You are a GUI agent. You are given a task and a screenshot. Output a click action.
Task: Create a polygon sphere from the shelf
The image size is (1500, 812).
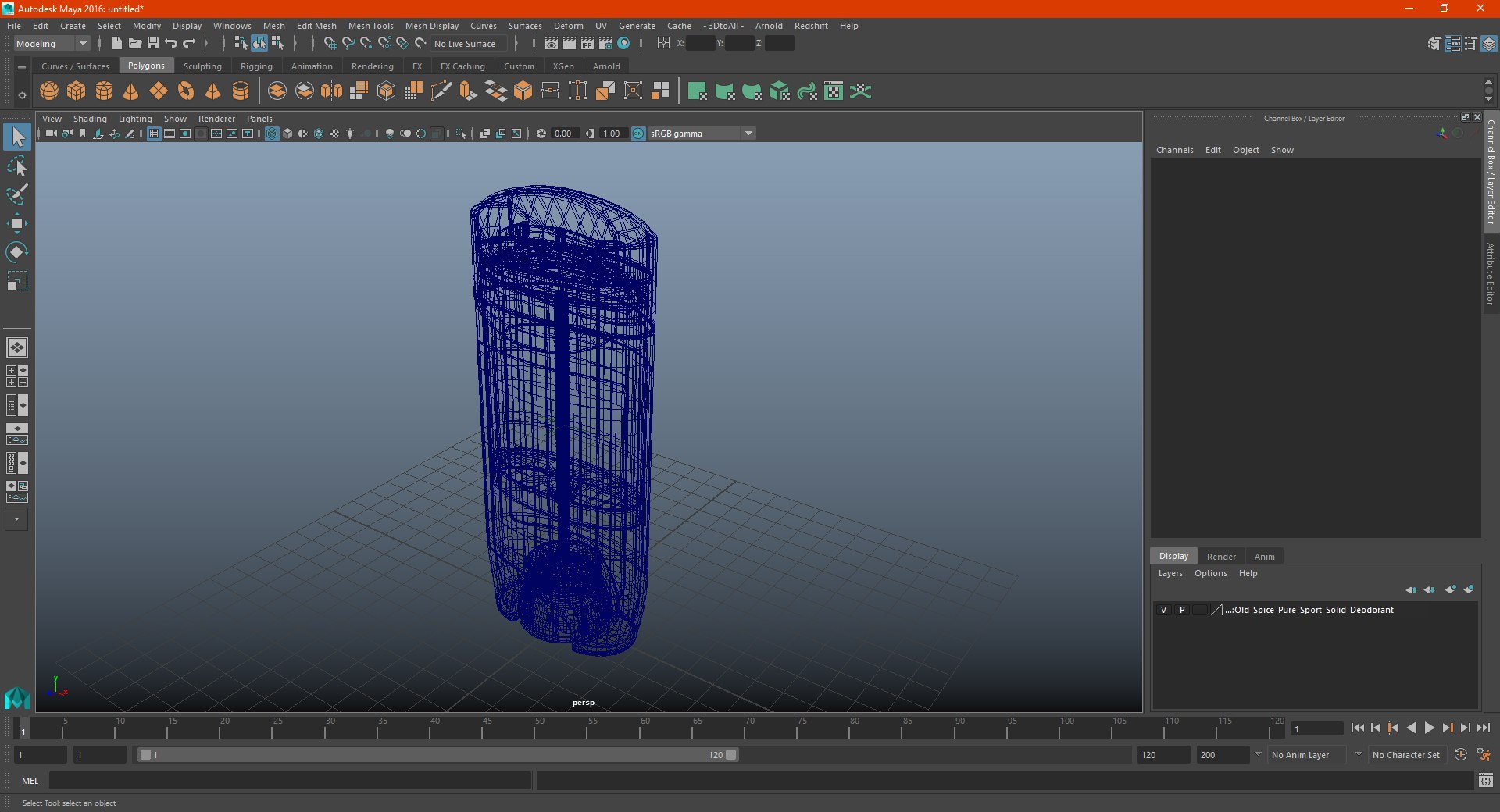(49, 91)
